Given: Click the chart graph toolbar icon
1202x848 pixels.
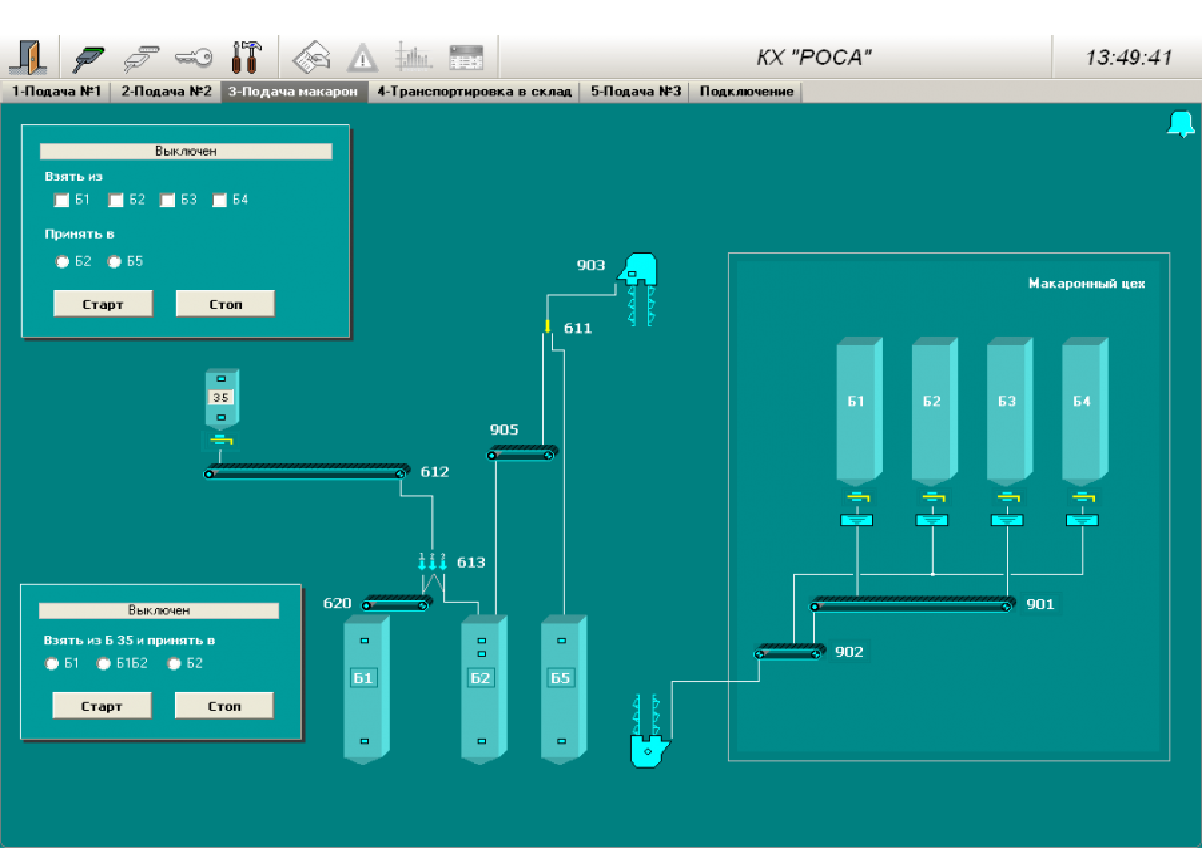Looking at the screenshot, I should tap(413, 57).
